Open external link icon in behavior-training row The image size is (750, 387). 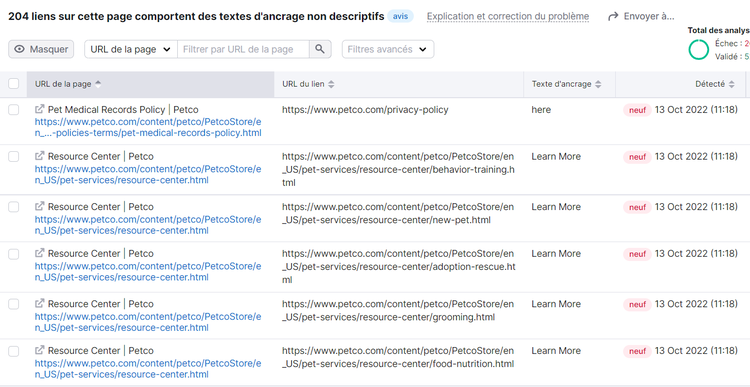(x=40, y=156)
